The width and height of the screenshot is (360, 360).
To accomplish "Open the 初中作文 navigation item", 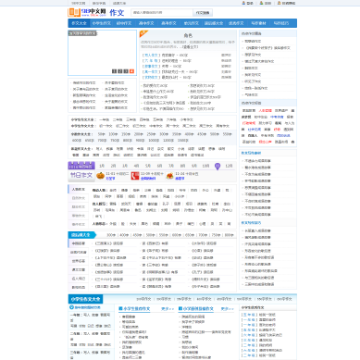I will 124,23.
